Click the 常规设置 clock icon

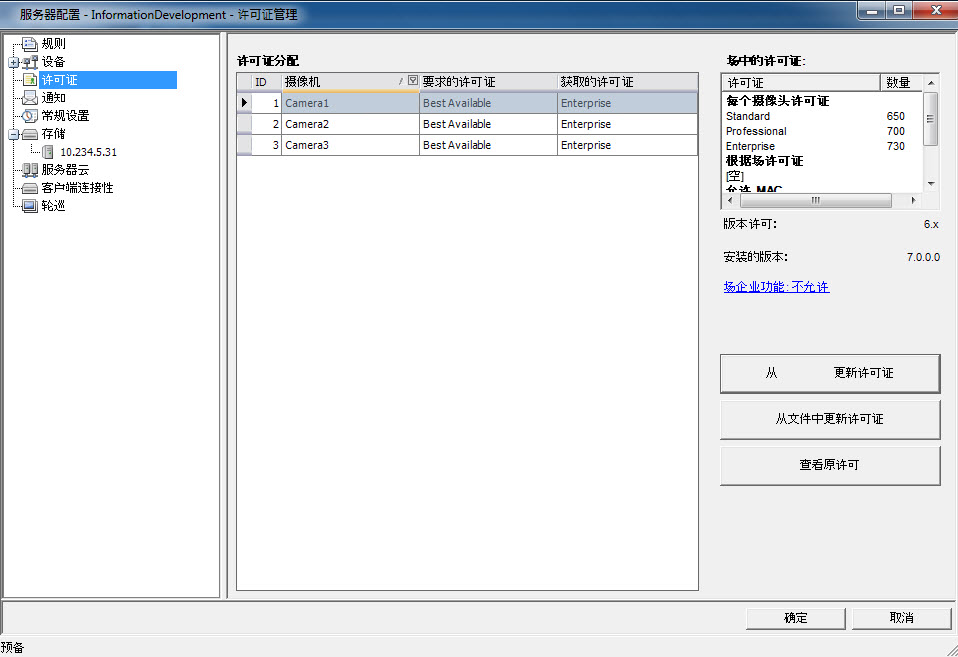29,116
